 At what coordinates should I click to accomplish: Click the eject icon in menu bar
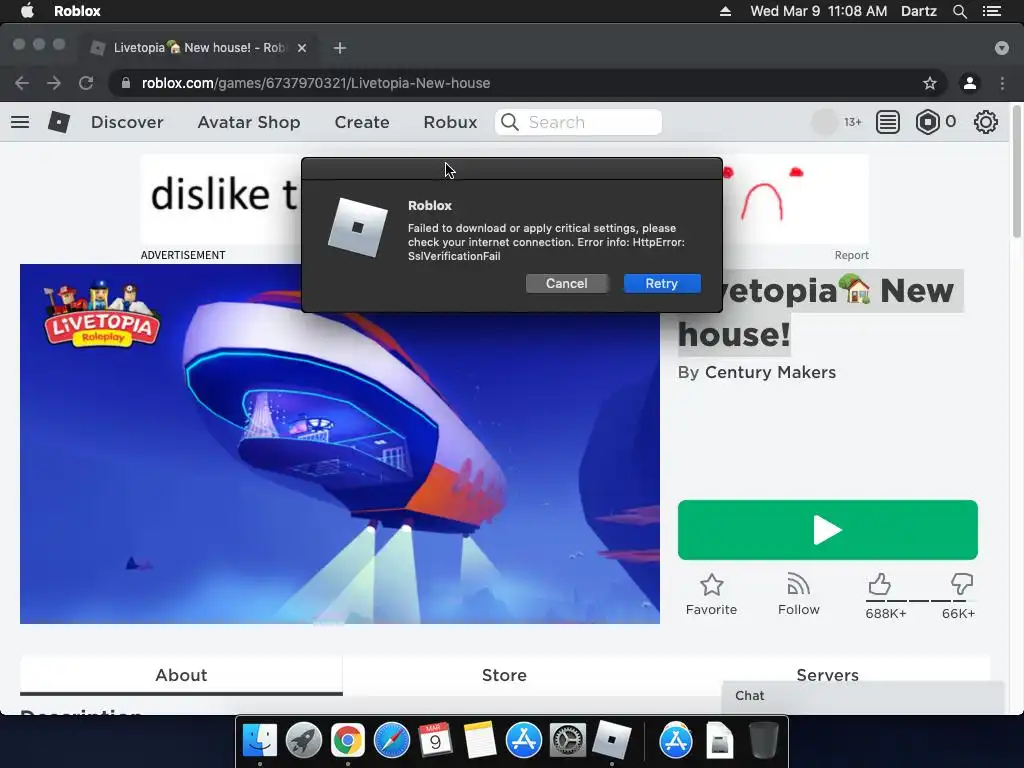[x=725, y=11]
